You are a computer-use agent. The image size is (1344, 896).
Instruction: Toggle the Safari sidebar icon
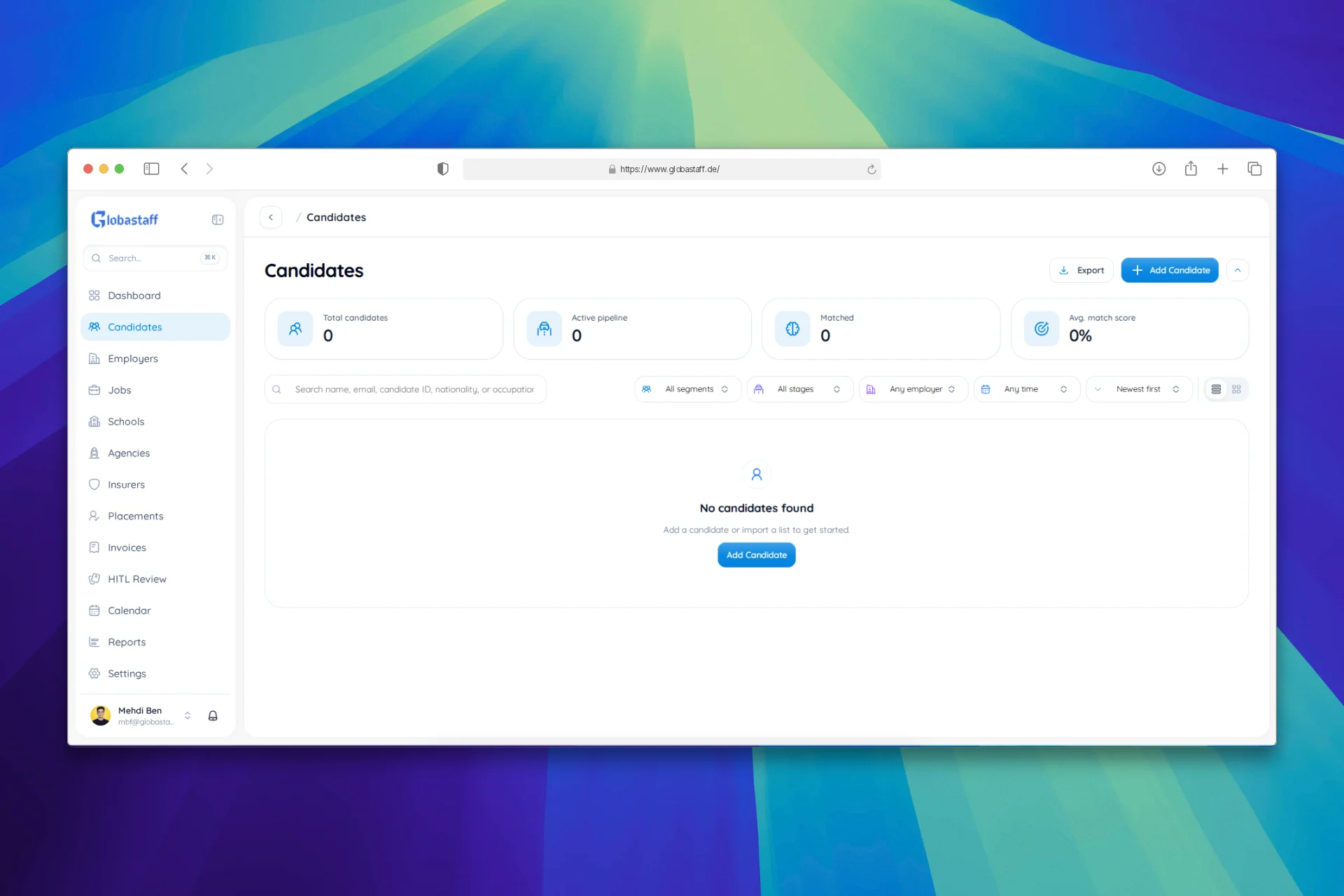151,169
